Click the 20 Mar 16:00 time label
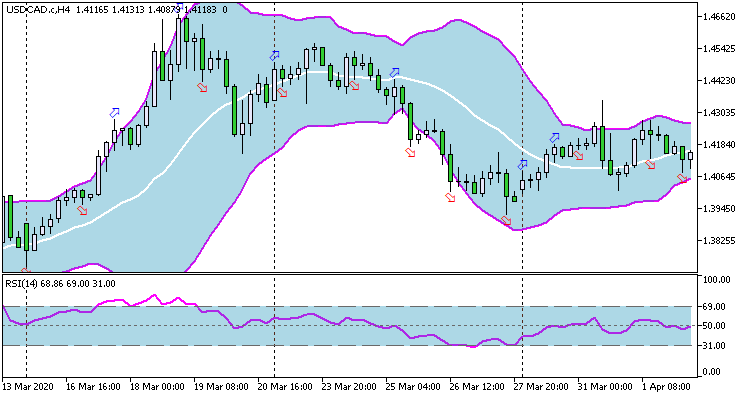Viewport: 750px width, 398px height. click(285, 387)
